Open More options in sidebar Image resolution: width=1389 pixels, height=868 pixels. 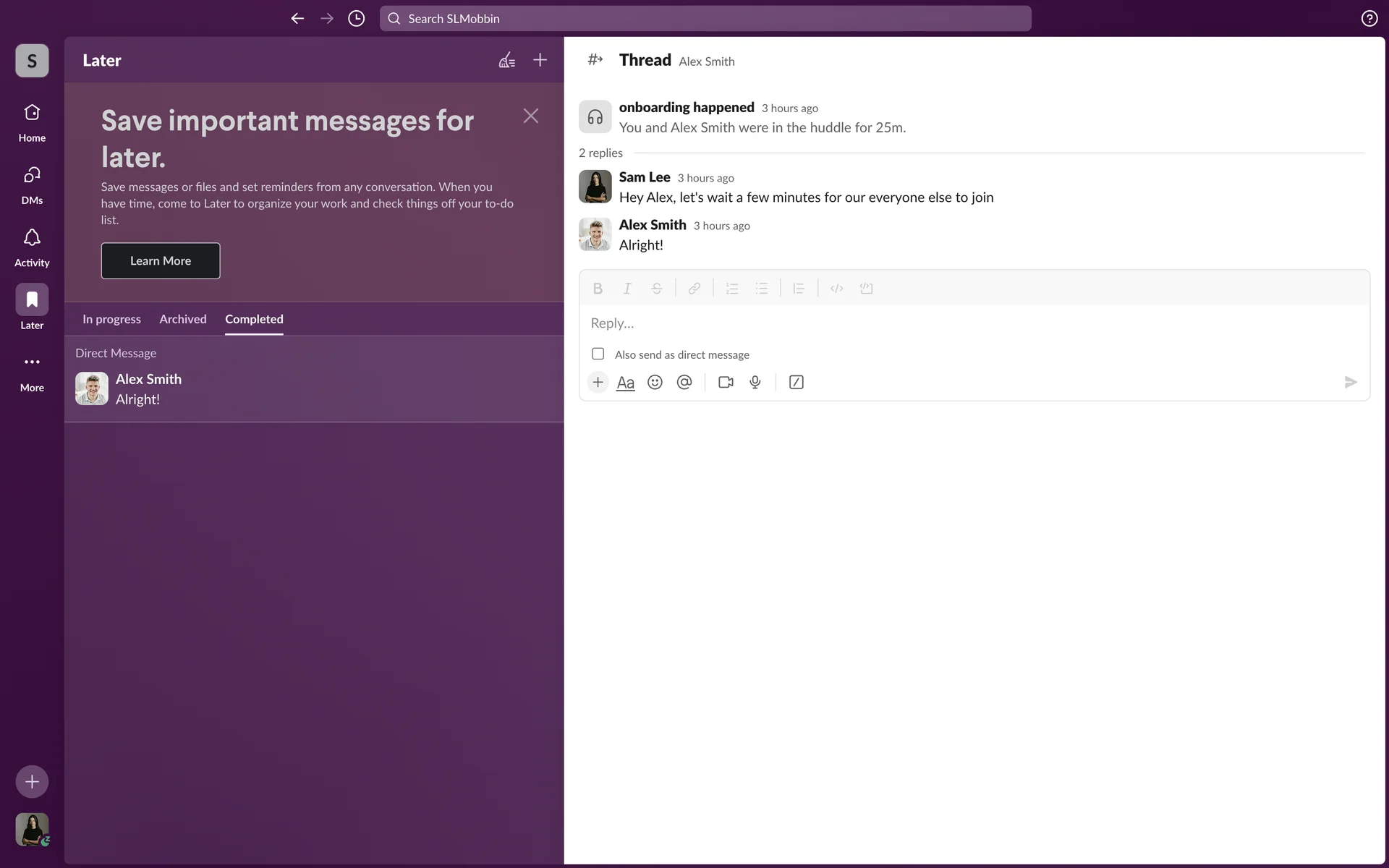click(32, 371)
